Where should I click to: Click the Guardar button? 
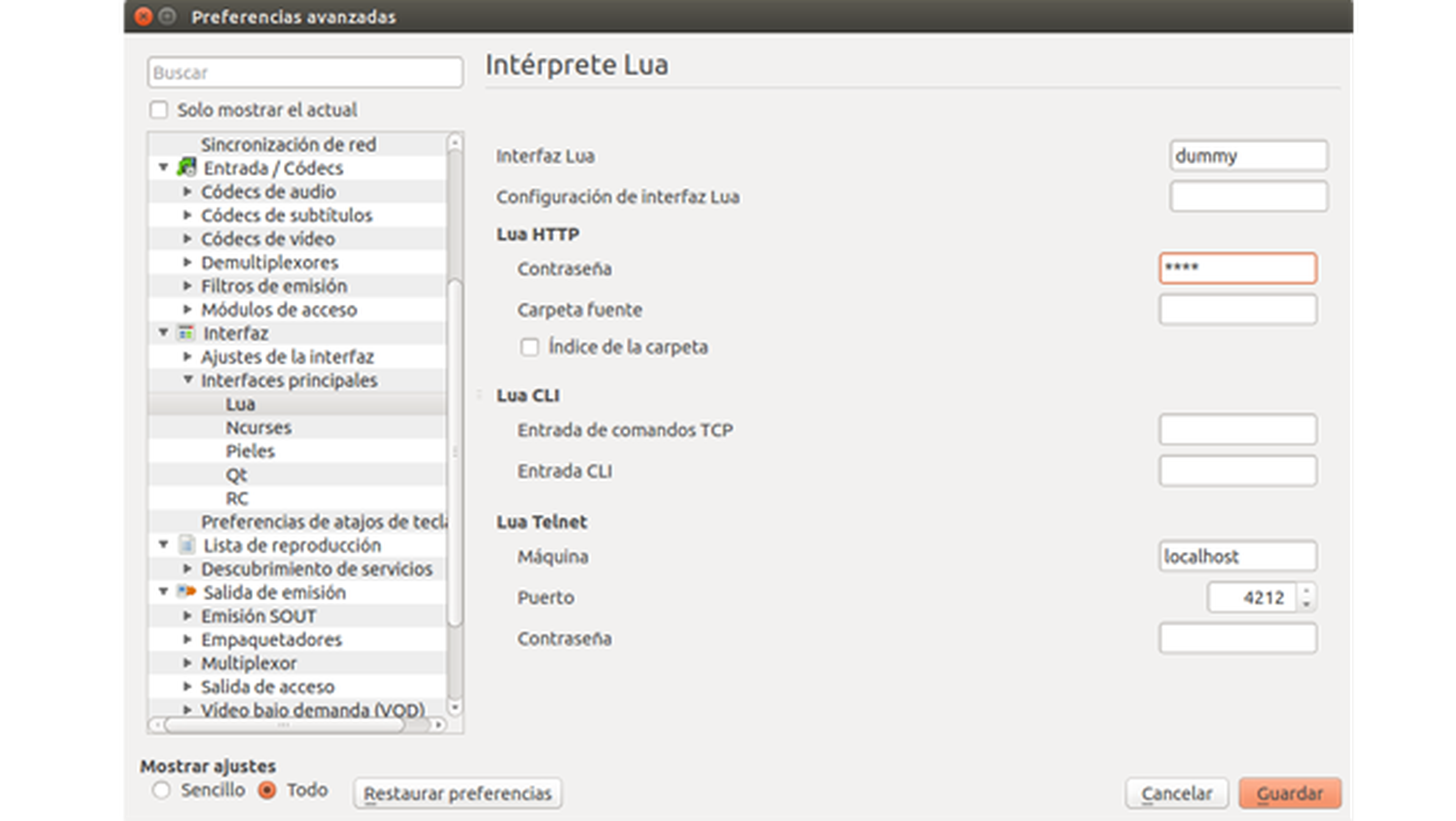click(1290, 793)
